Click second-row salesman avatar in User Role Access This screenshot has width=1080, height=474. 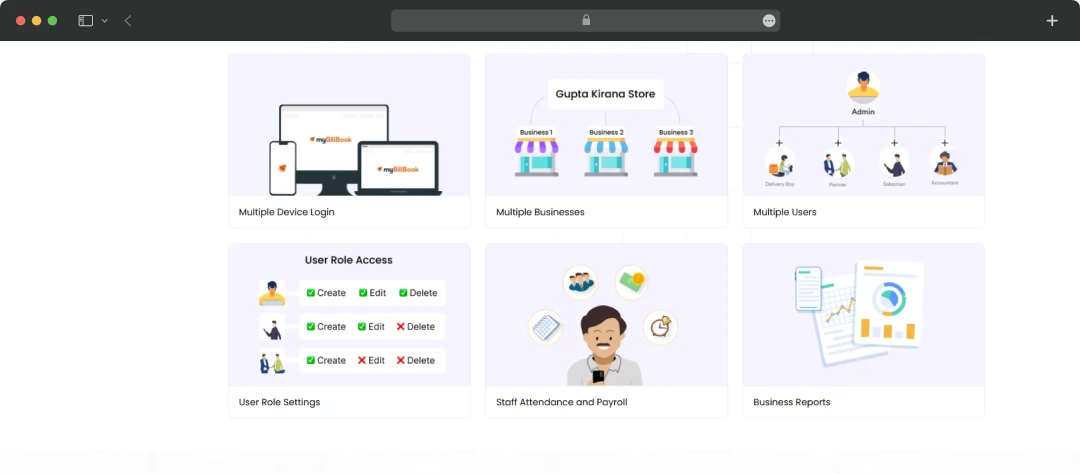pos(272,327)
